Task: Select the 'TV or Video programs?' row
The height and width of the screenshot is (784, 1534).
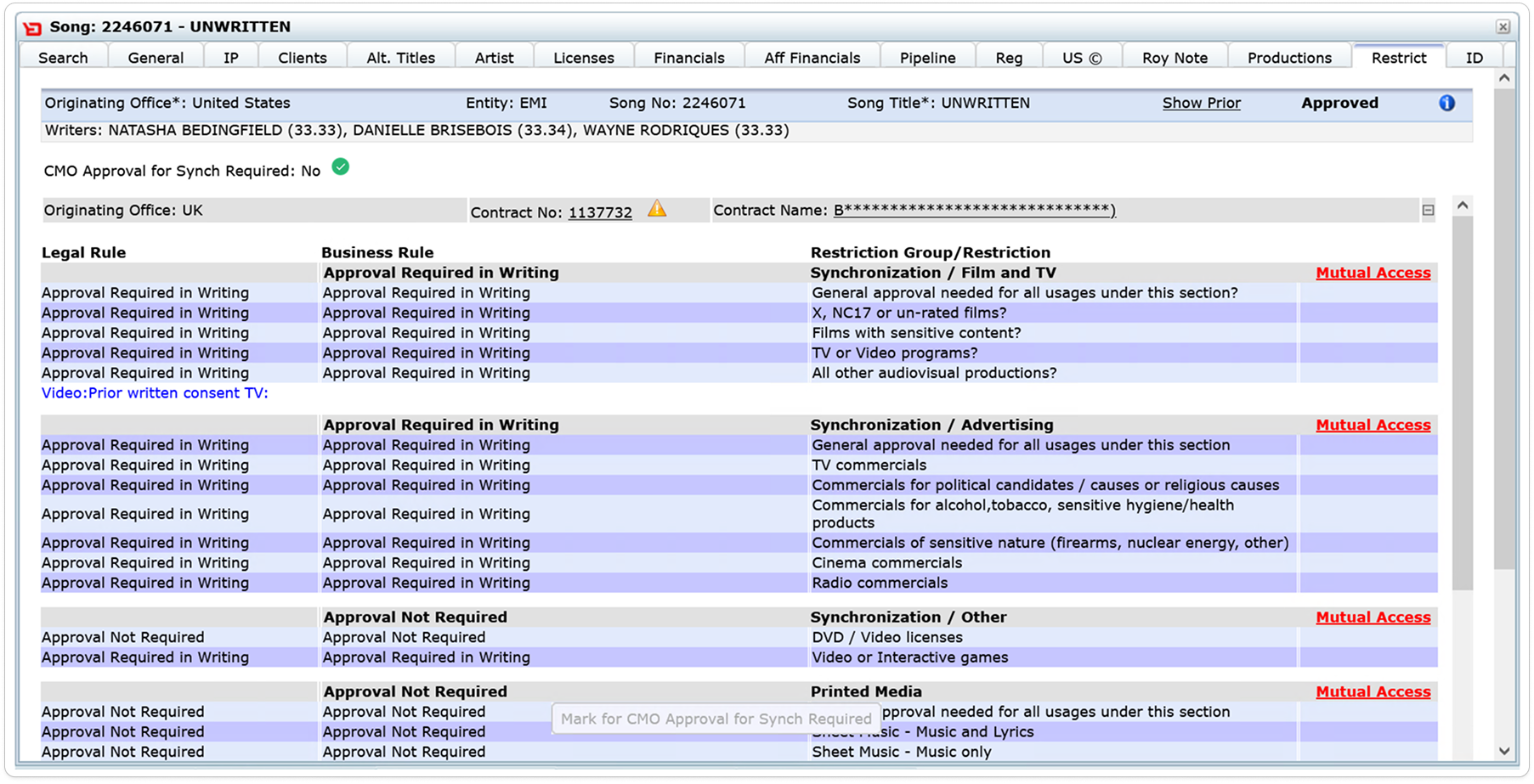Action: pos(739,353)
